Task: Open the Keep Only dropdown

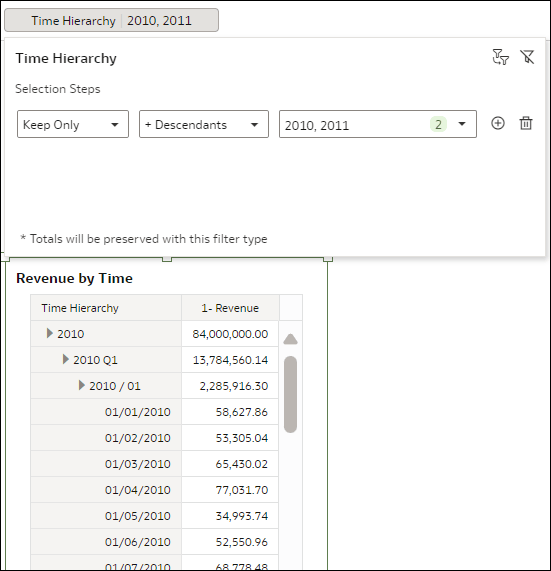Action: [73, 124]
